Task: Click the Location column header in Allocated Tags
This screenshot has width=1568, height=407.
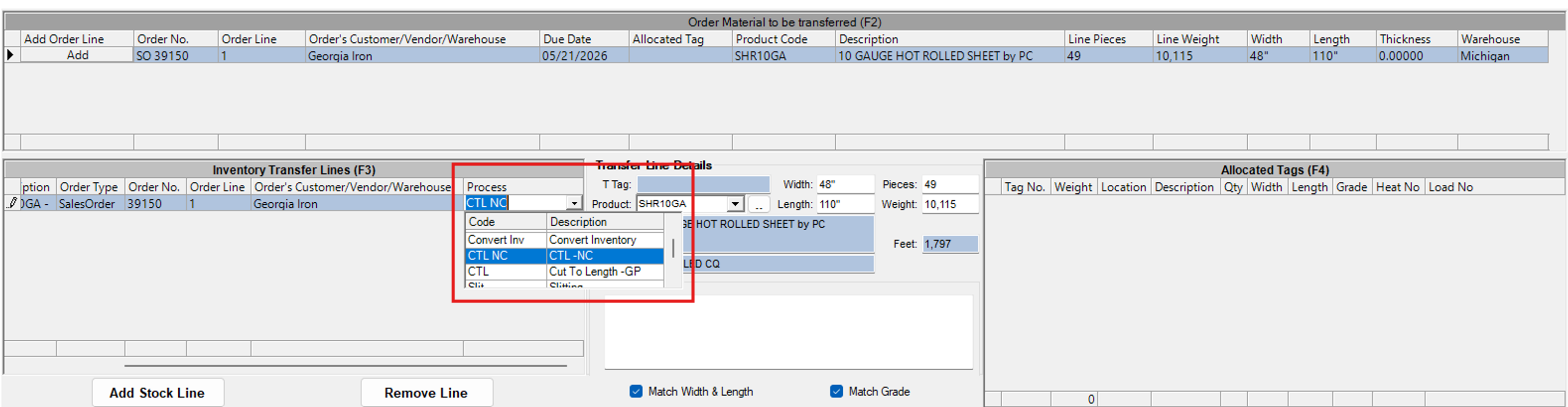Action: [x=1123, y=187]
